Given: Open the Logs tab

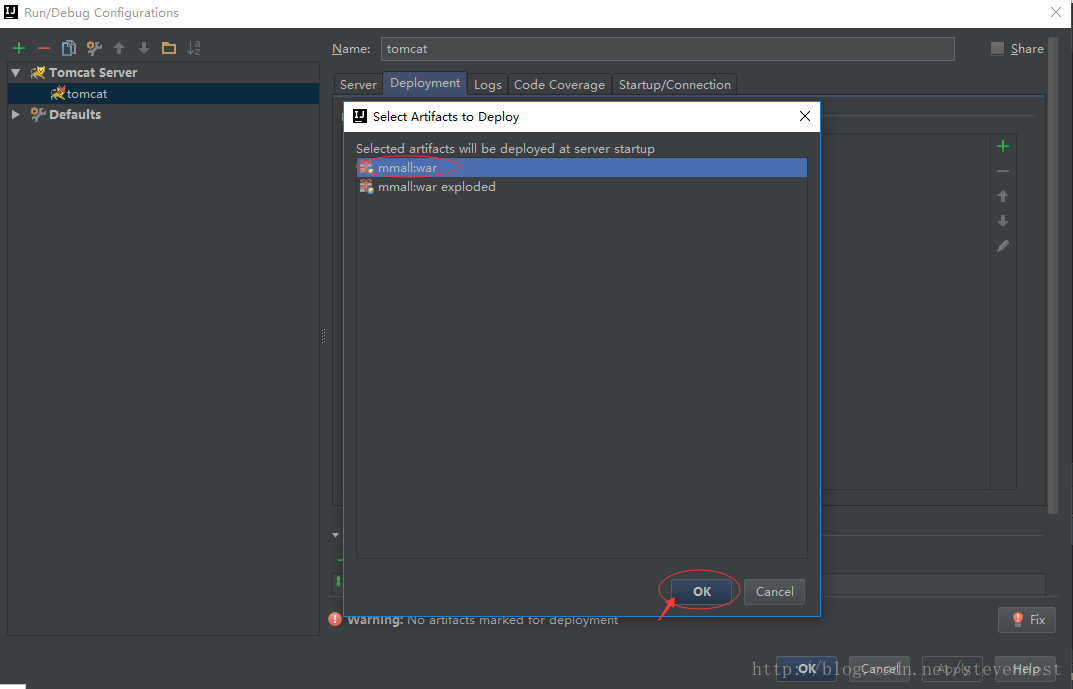Looking at the screenshot, I should (x=488, y=84).
